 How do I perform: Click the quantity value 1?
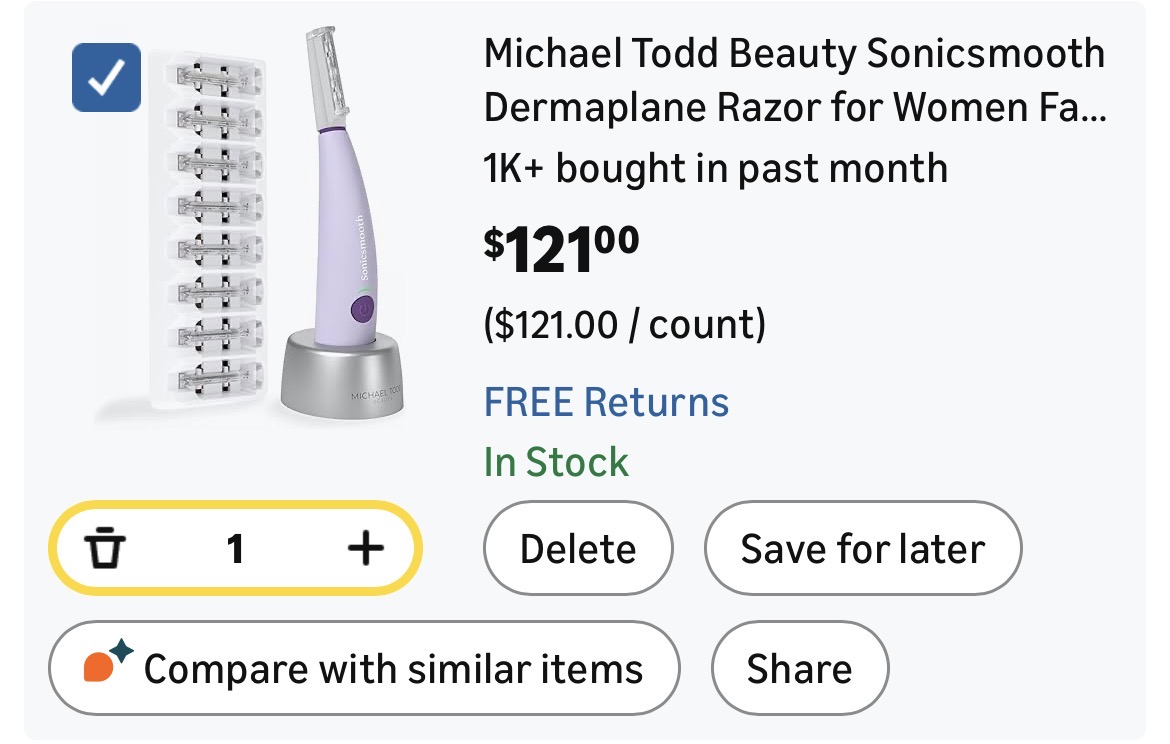coord(235,548)
